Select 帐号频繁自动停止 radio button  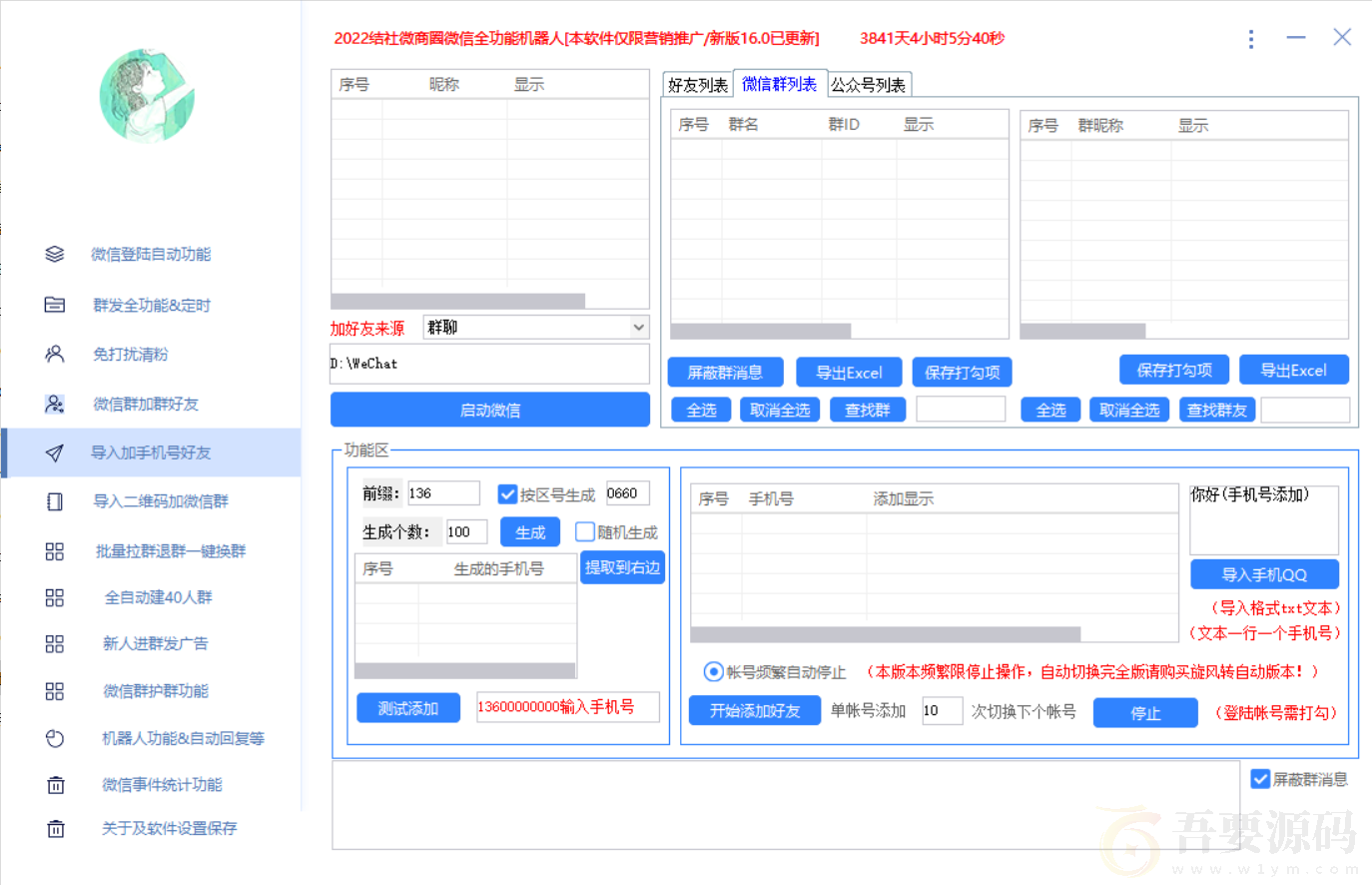(713, 672)
